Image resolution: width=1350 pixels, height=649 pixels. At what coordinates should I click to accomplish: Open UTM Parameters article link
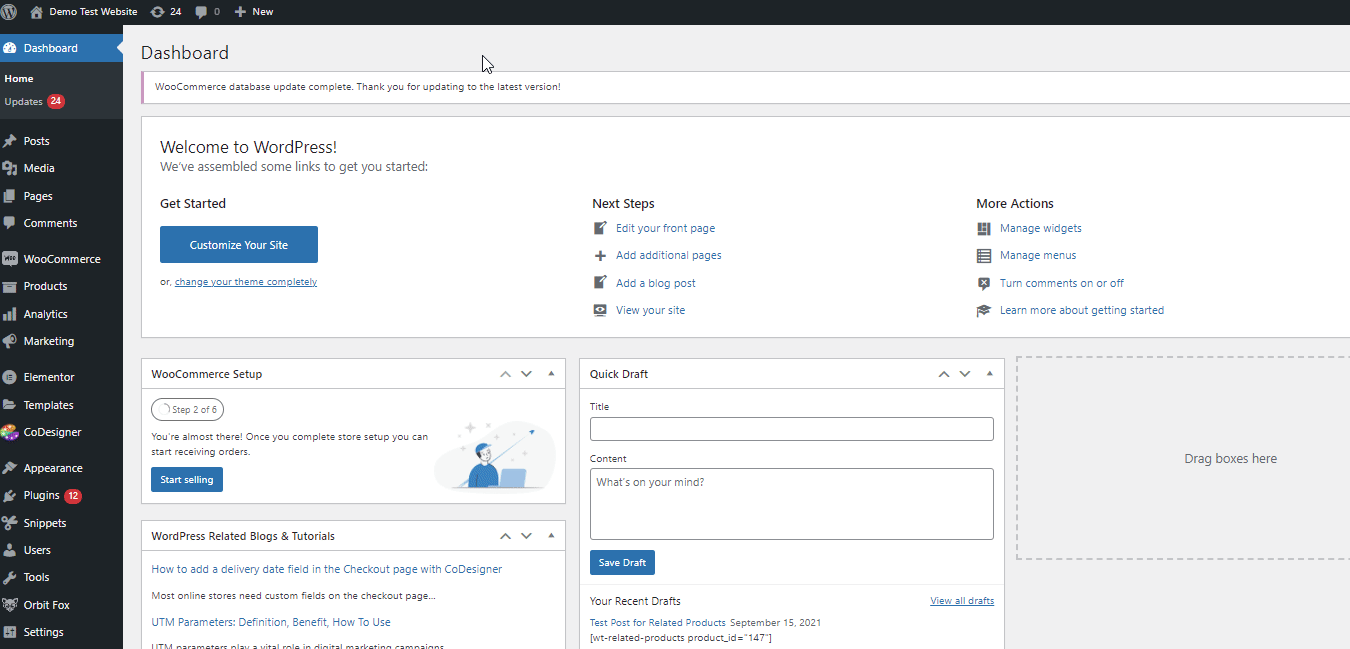271,622
